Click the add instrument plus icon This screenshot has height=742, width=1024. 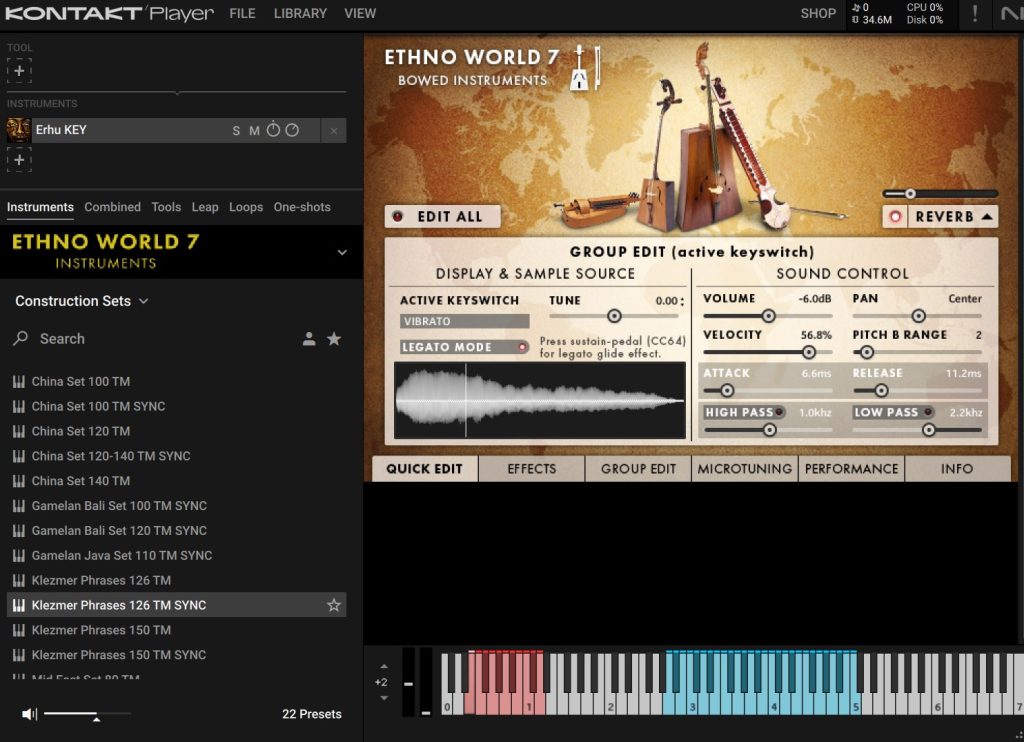19,160
